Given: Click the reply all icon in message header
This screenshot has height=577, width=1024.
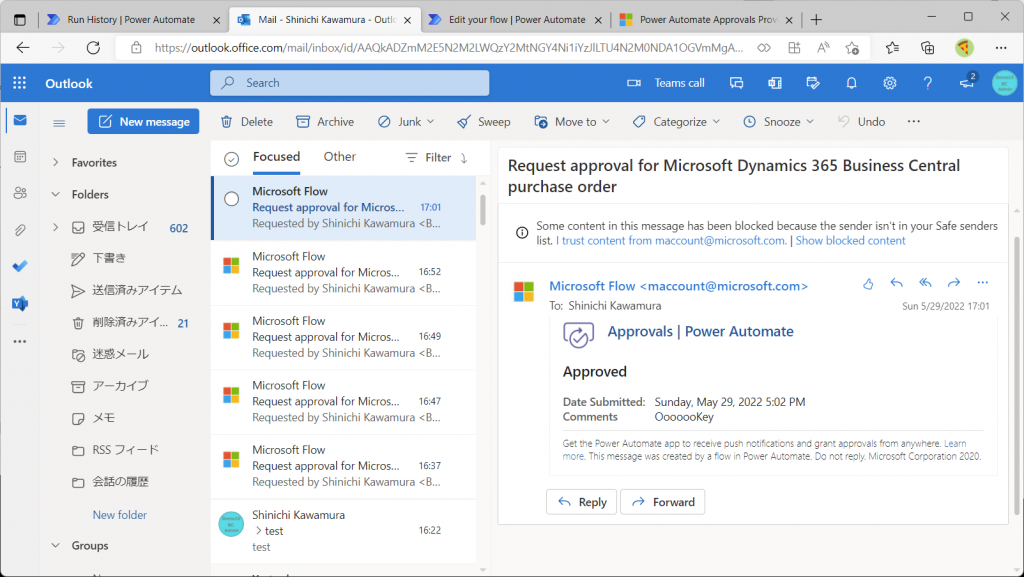Looking at the screenshot, I should point(925,283).
